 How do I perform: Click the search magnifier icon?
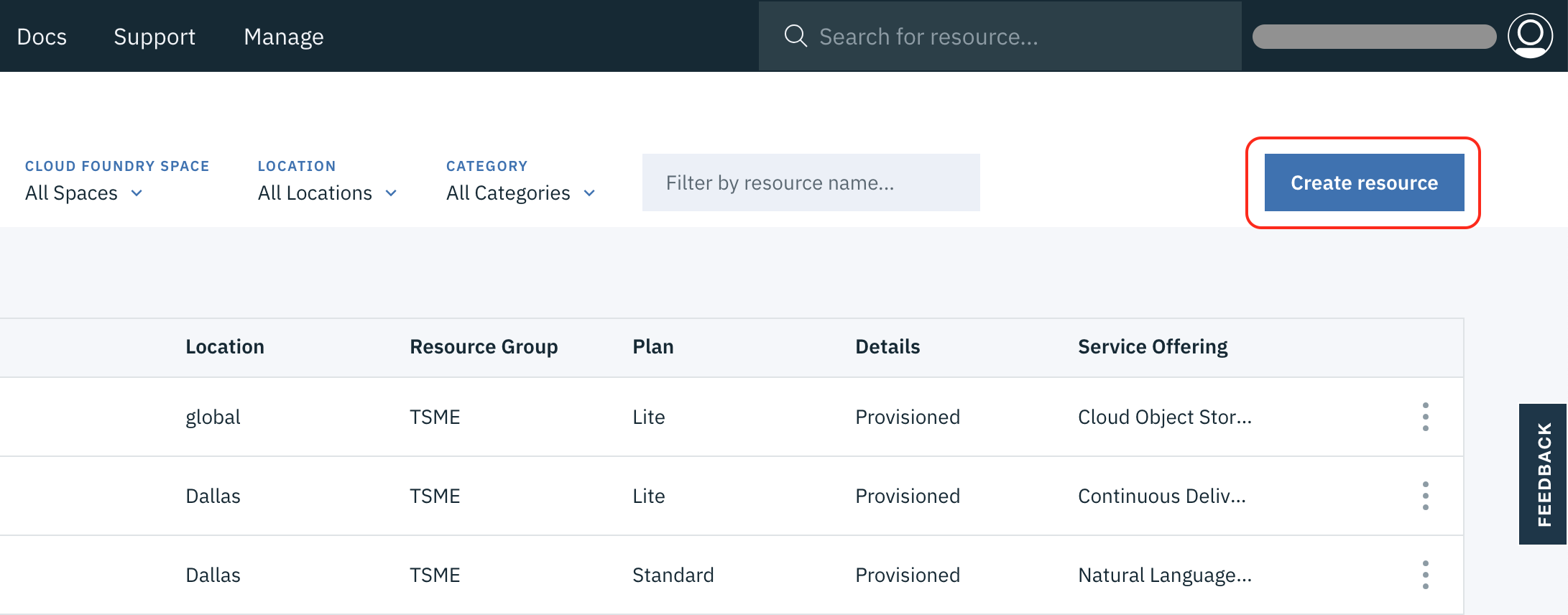click(795, 36)
